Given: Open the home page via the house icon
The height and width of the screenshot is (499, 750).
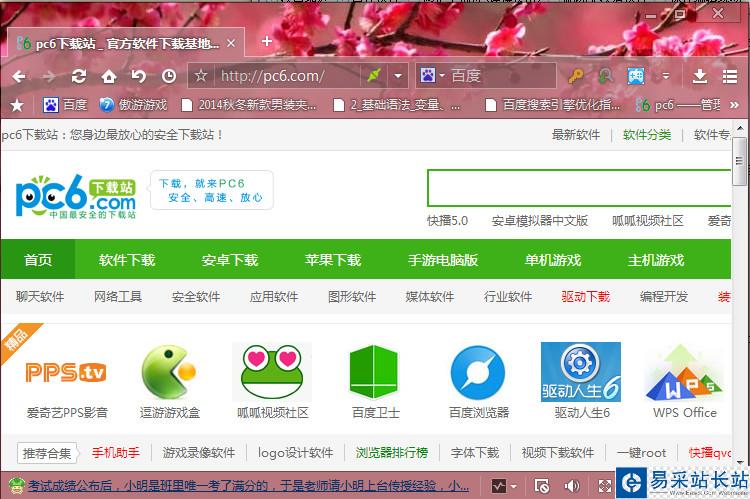Looking at the screenshot, I should [x=109, y=76].
